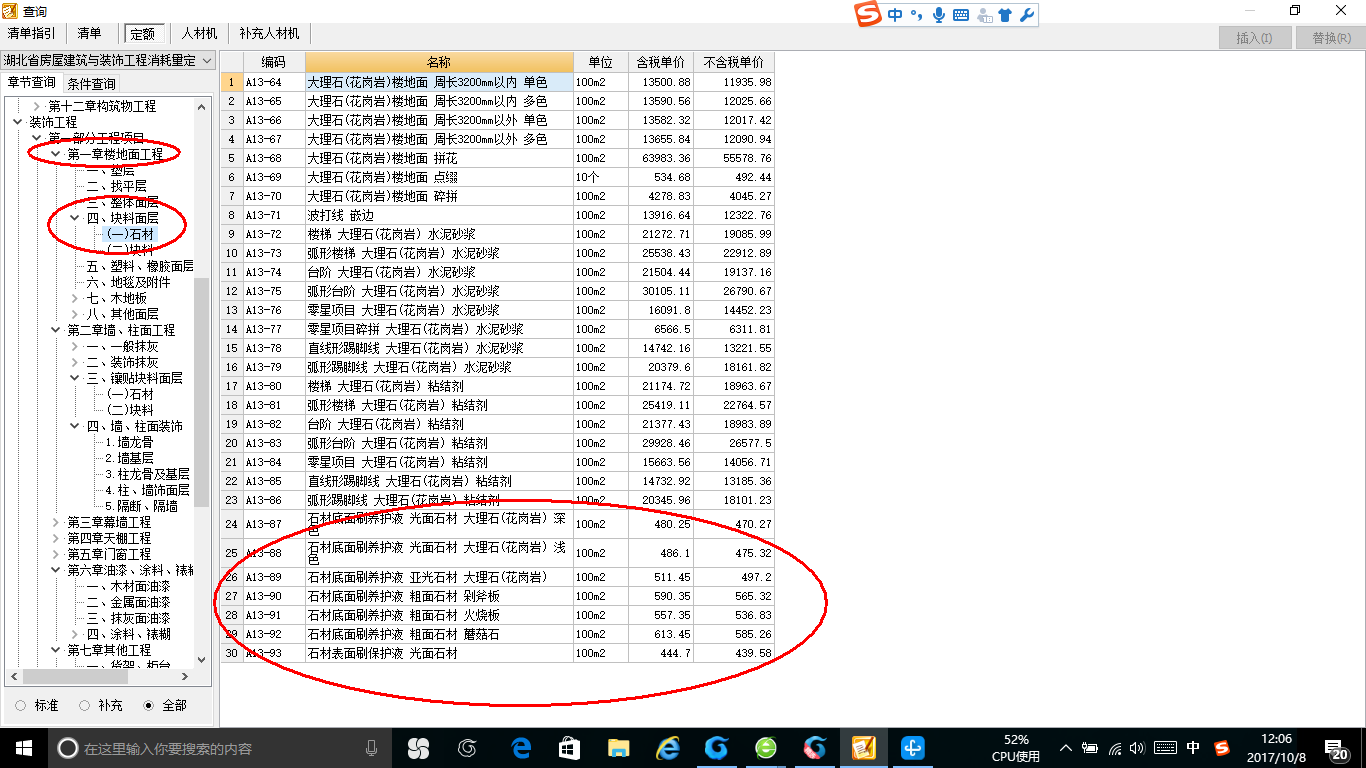
Task: Sort by the 名称 column header
Action: (439, 62)
